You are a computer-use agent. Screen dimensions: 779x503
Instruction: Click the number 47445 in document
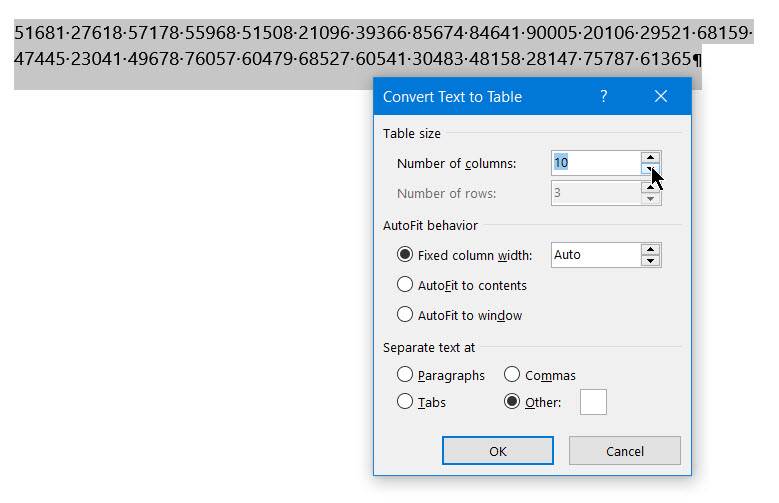[x=40, y=59]
